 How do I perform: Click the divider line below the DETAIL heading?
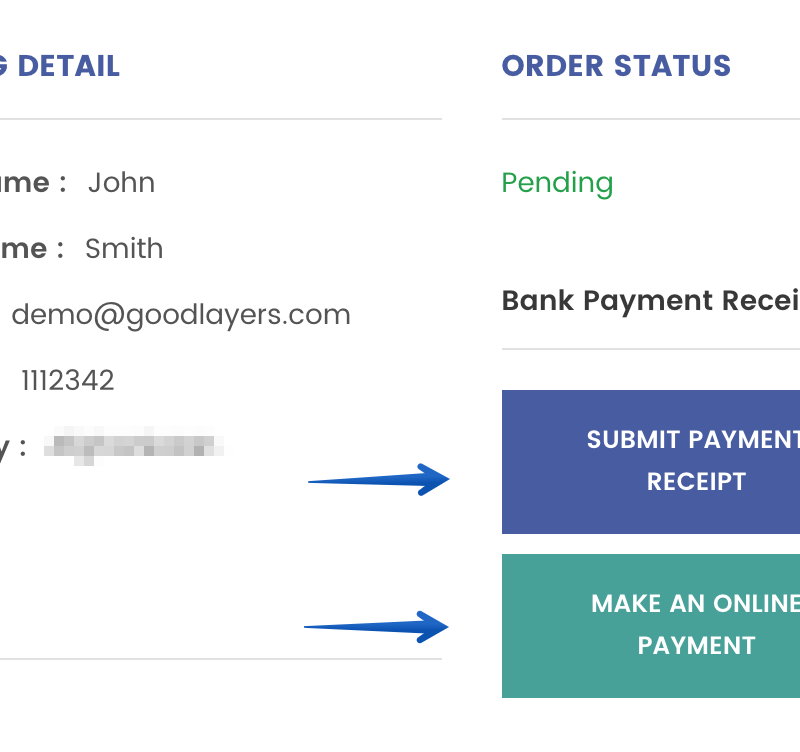(x=220, y=119)
